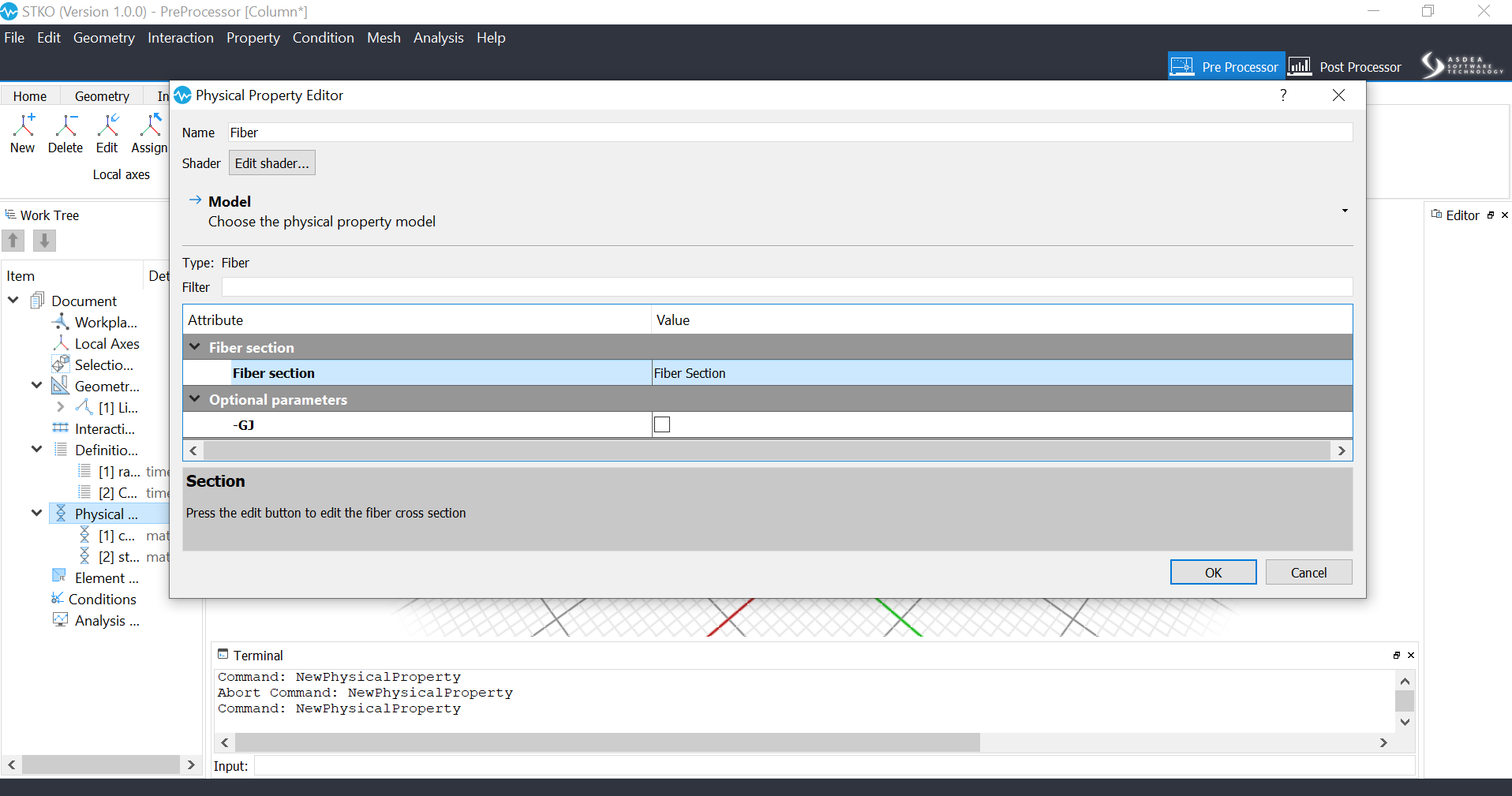
Task: Click the Fiber Section value cell
Action: pos(1002,373)
